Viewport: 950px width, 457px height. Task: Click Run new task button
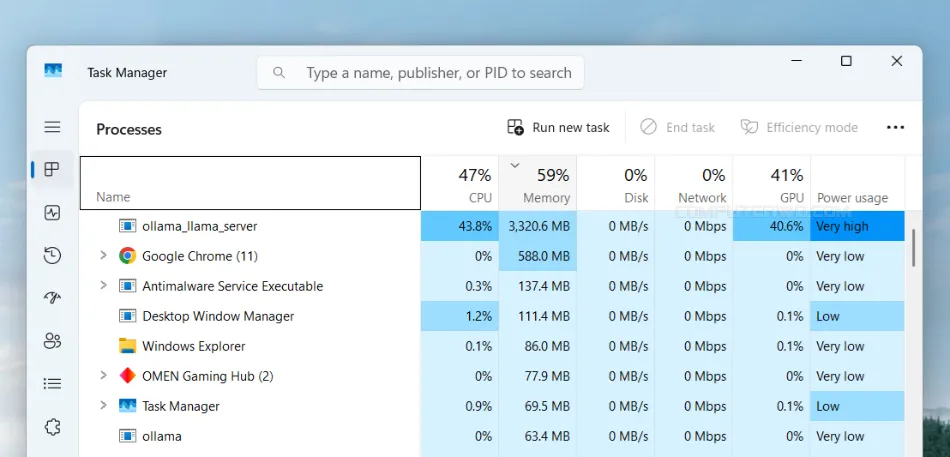[x=559, y=127]
